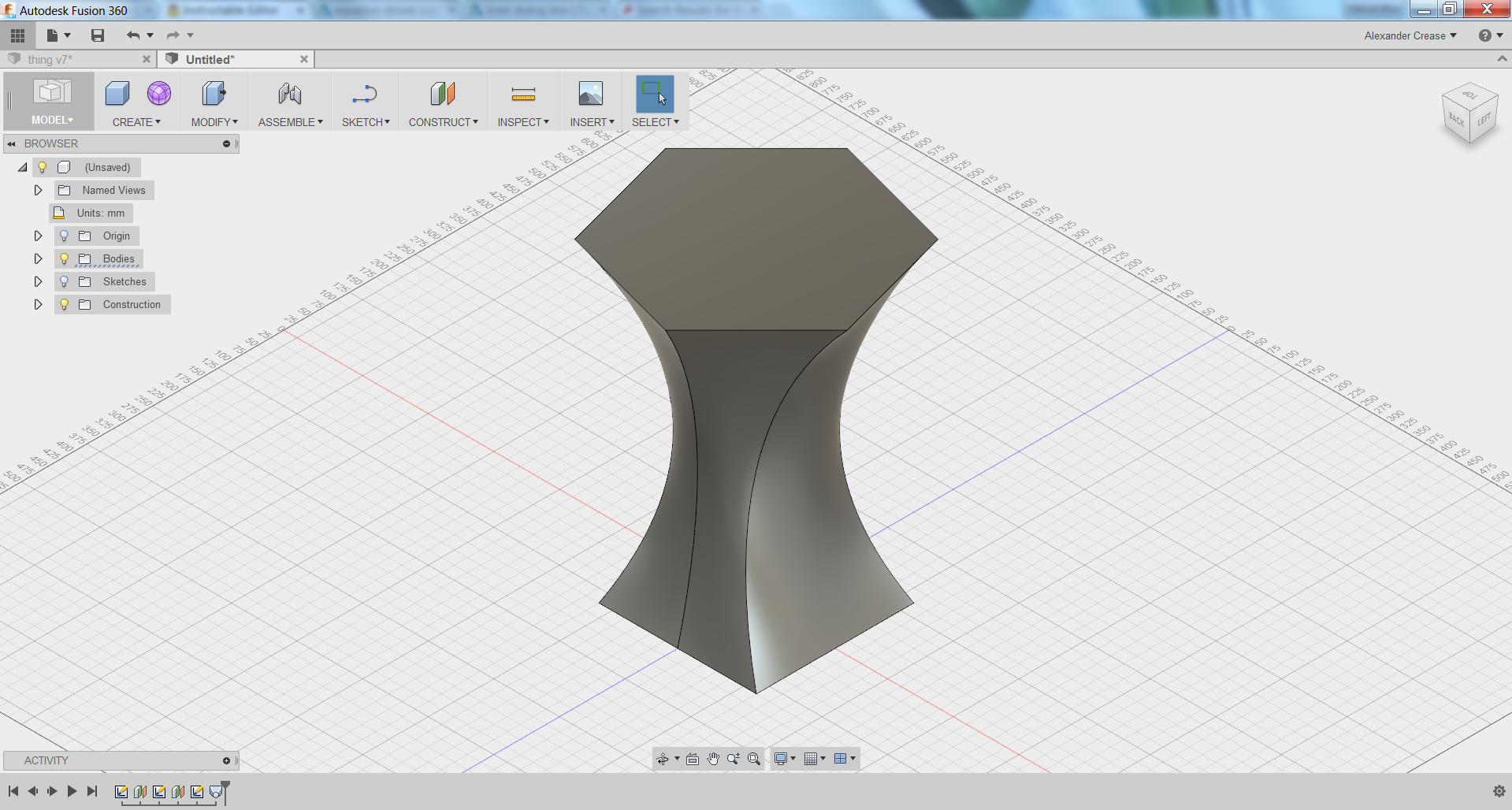The height and width of the screenshot is (810, 1512).
Task: Toggle the Activity panel pin dot
Action: 226,761
